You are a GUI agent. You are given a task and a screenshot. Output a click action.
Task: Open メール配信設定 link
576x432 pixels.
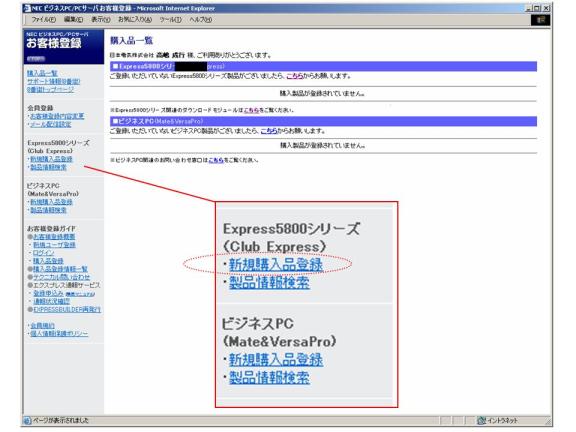[51, 124]
